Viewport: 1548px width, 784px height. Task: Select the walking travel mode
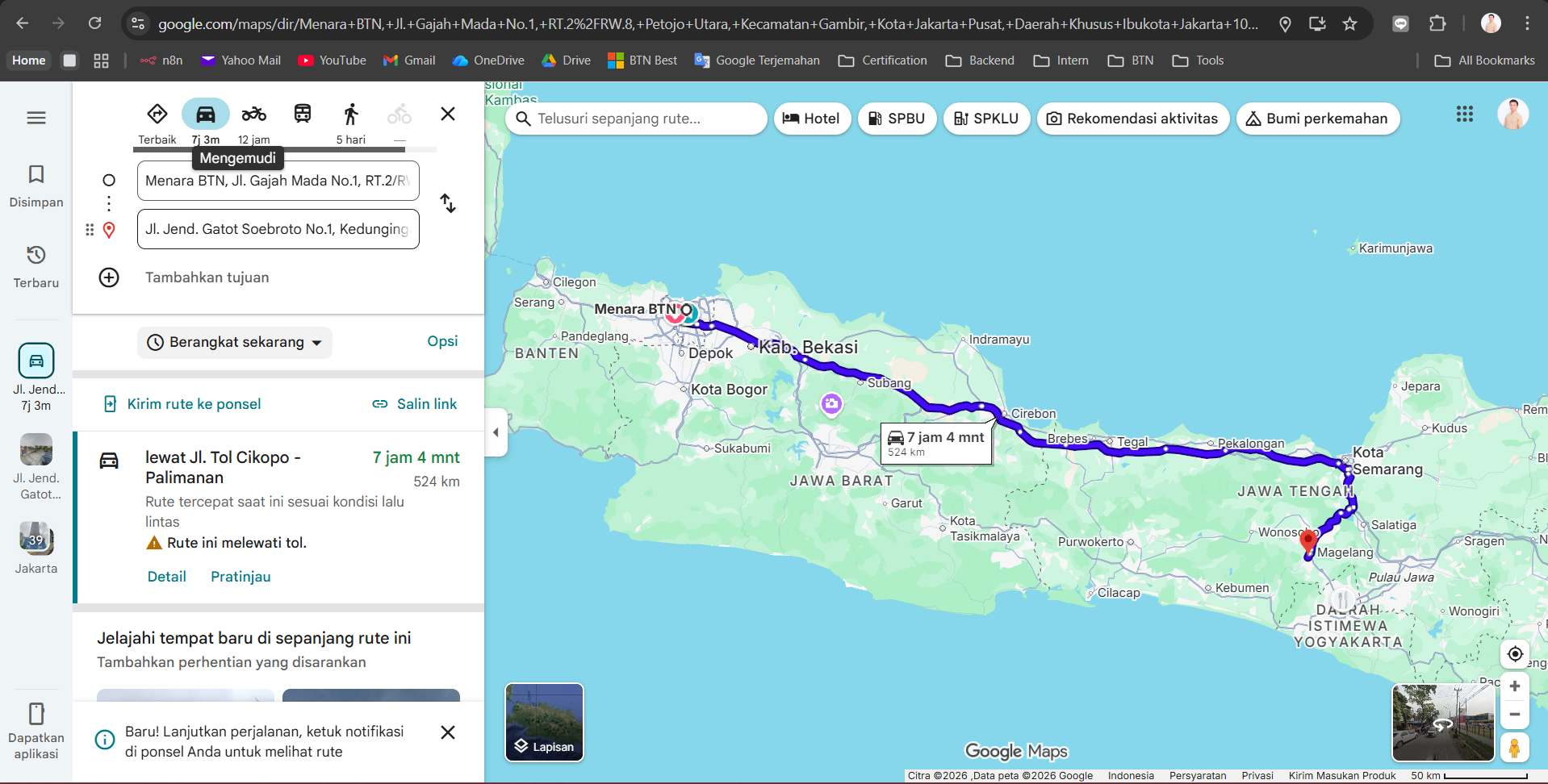(351, 115)
